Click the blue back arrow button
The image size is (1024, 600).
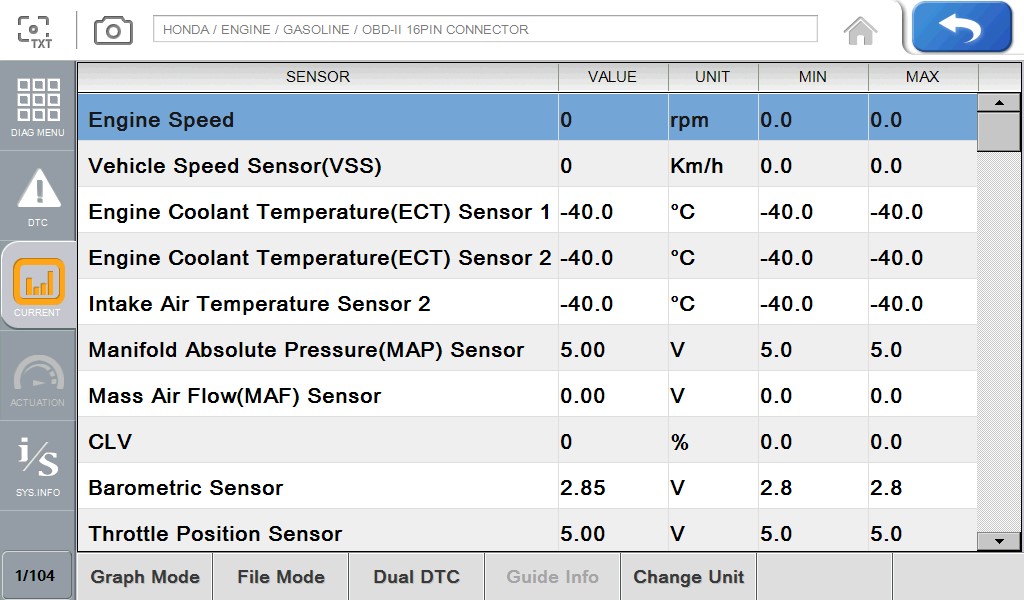coord(961,27)
